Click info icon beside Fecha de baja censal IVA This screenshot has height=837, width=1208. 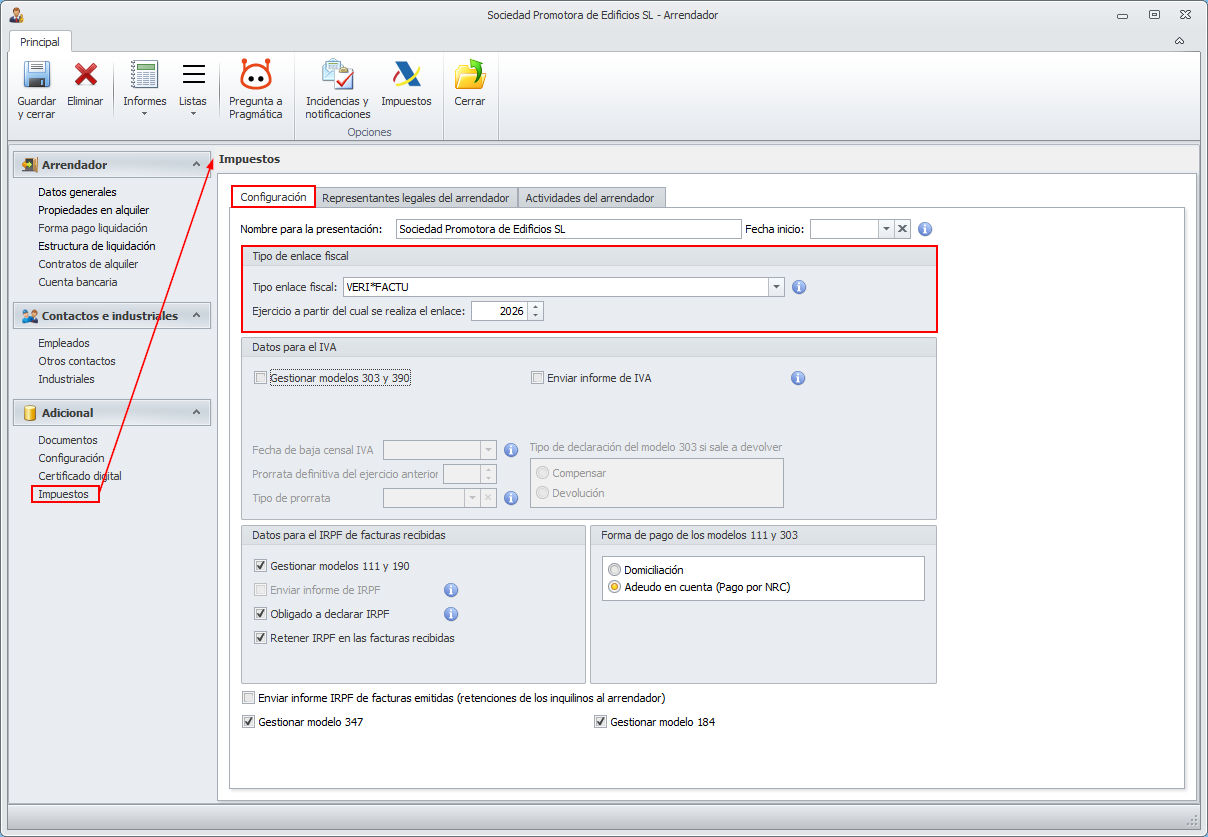(x=511, y=450)
